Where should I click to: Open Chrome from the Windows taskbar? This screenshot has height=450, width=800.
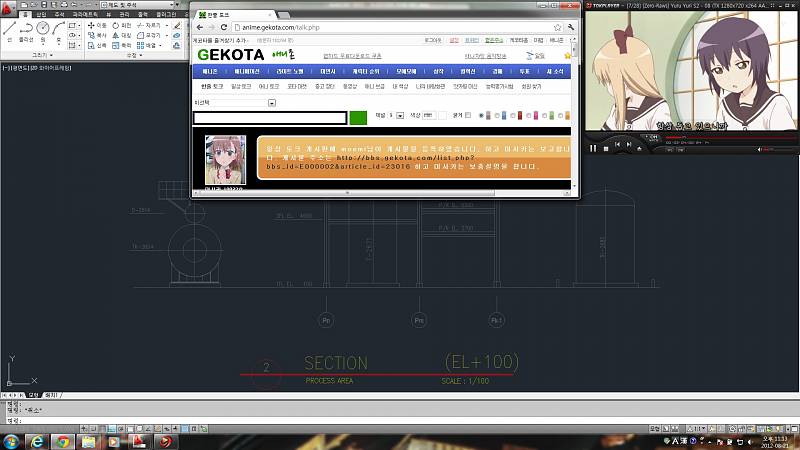63,441
